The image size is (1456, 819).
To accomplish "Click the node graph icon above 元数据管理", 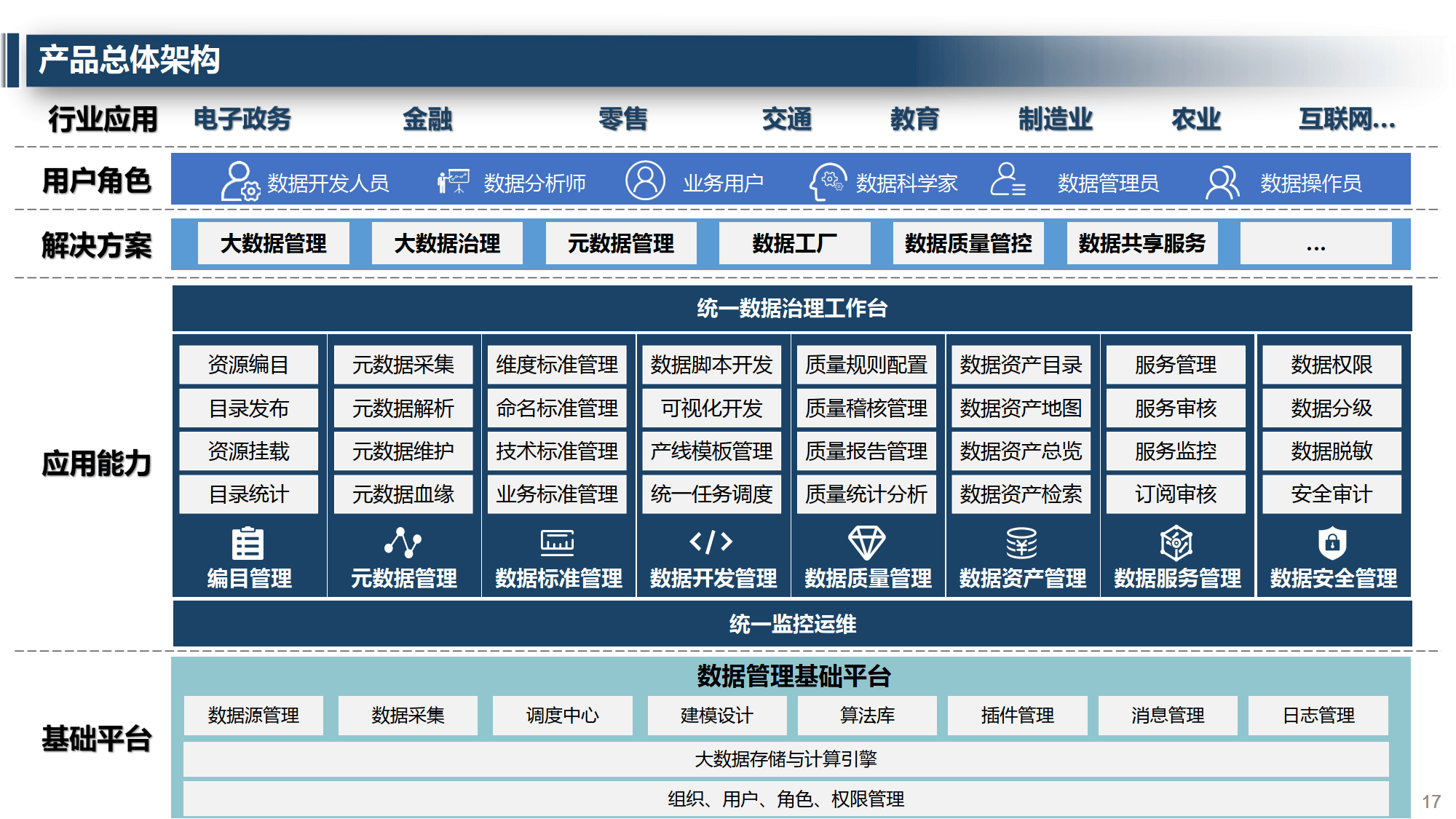I will pyautogui.click(x=403, y=543).
